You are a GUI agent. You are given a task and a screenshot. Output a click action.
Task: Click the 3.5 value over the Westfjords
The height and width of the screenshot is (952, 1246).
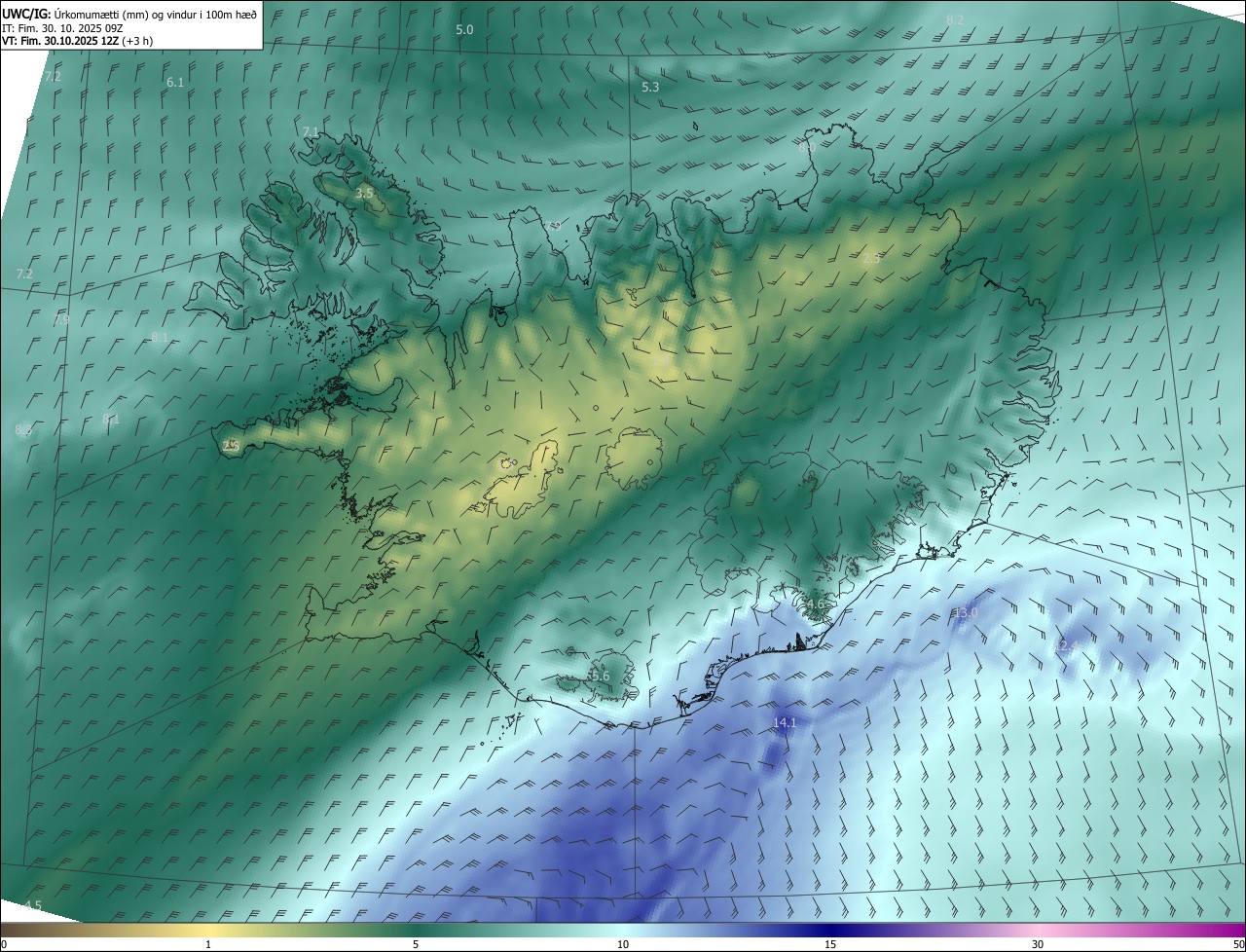click(x=364, y=194)
